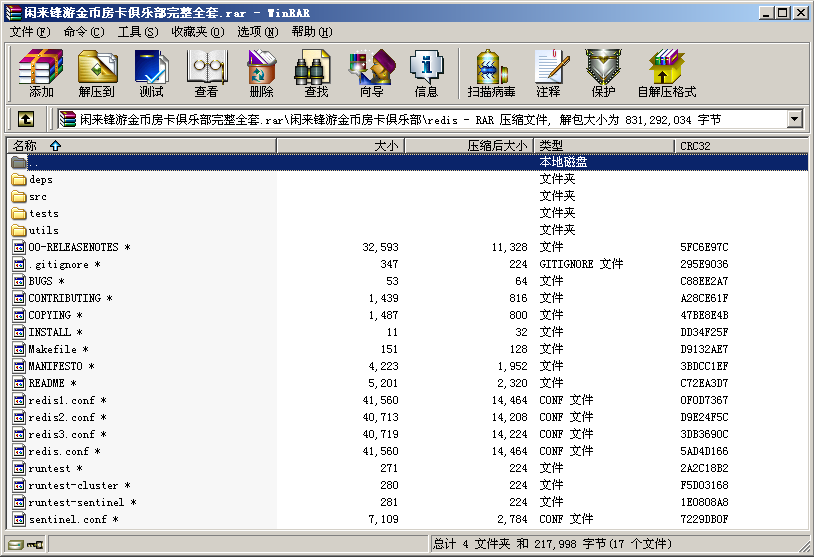The height and width of the screenshot is (557, 814).
Task: Create self-extracting archive (自解压格式) icon
Action: pos(666,73)
